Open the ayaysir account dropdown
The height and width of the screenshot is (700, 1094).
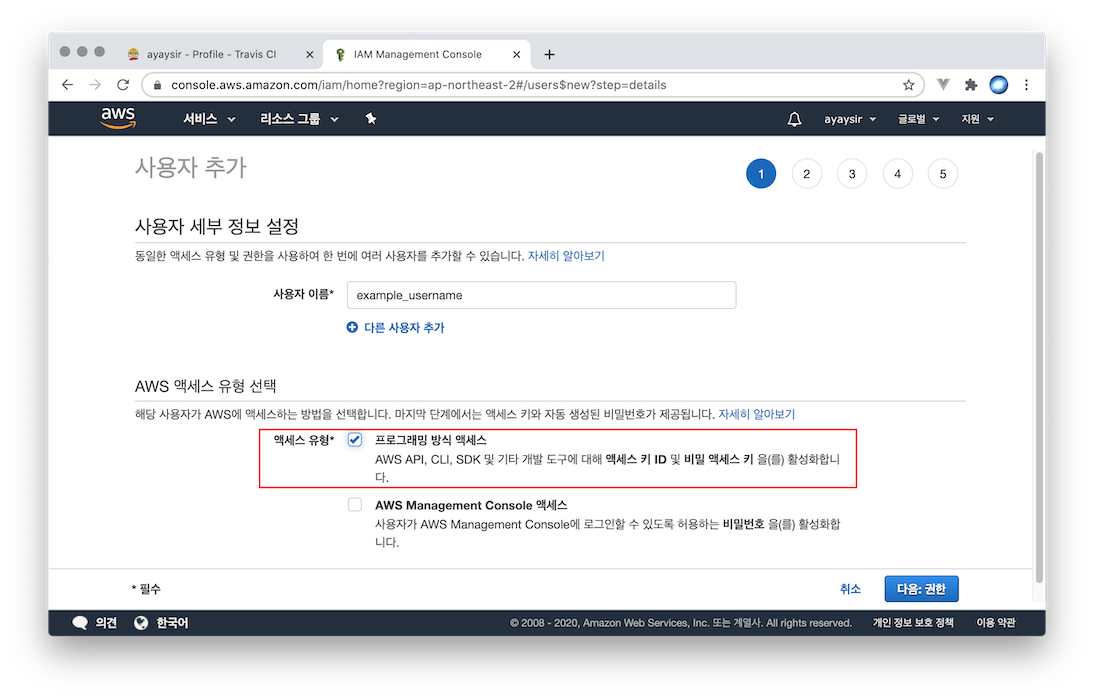point(850,119)
